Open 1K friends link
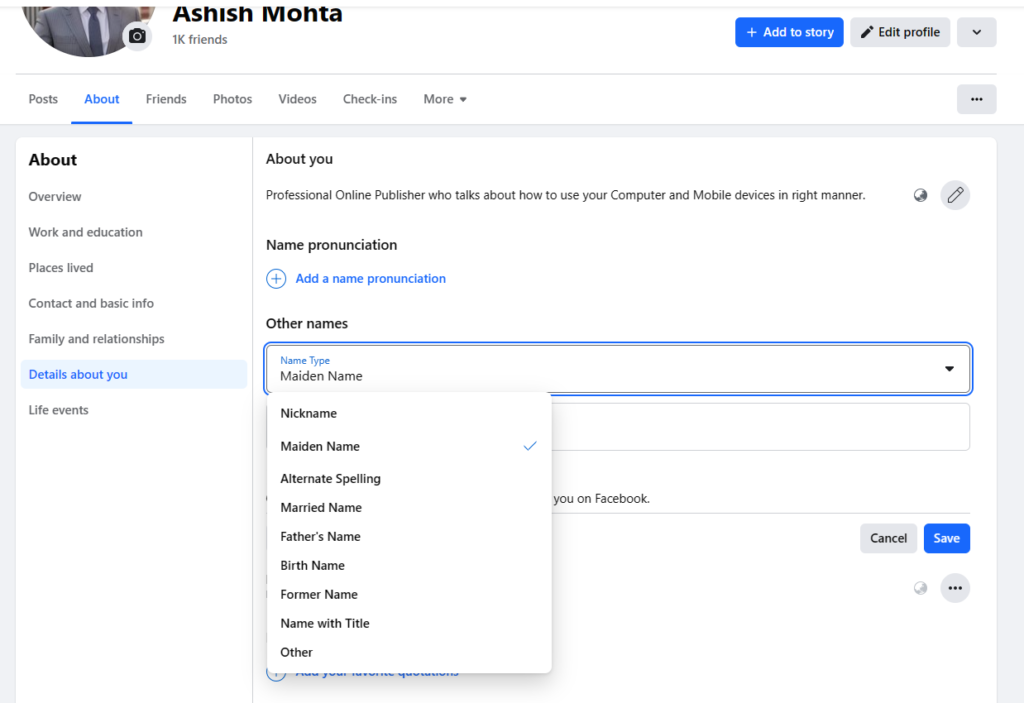The height and width of the screenshot is (703, 1024). click(x=200, y=39)
